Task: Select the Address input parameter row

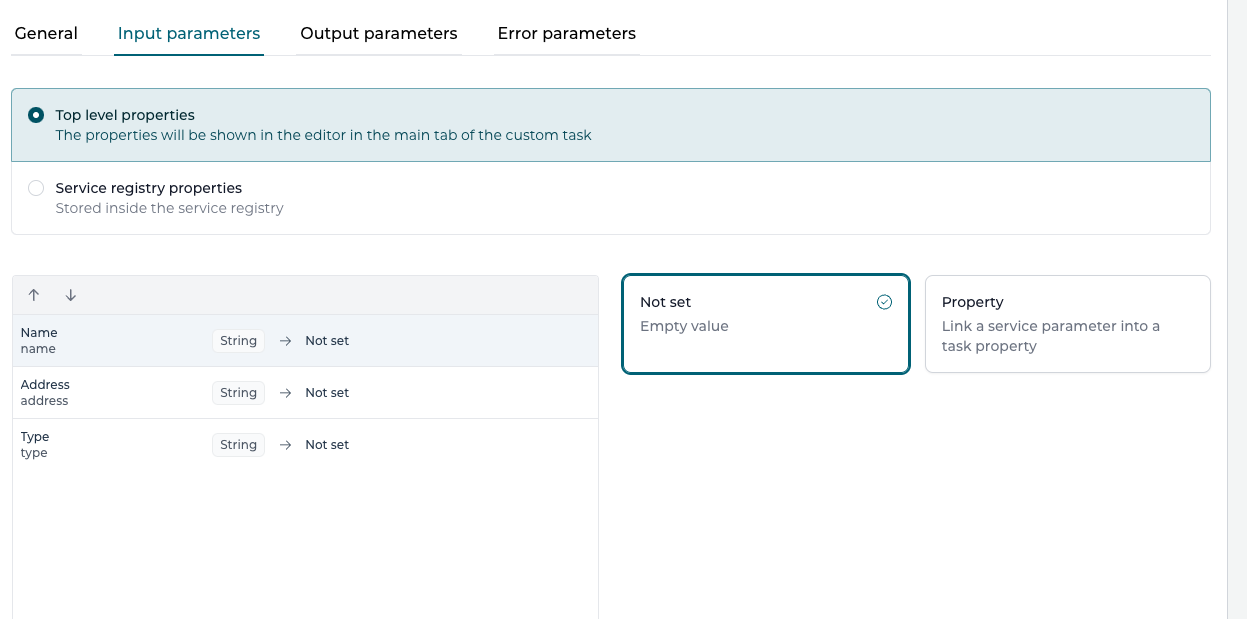Action: tap(120, 392)
